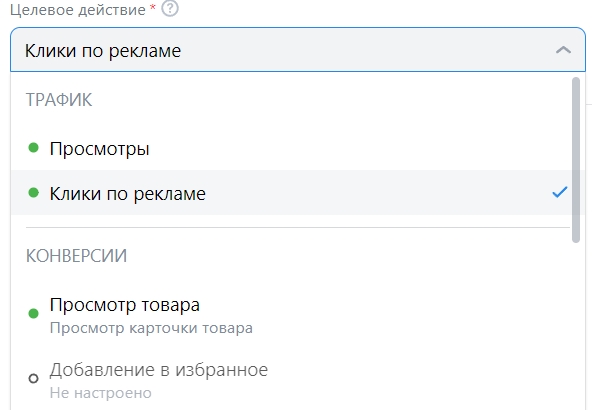Screen dimensions: 592x410
Task: Click the green dot beside Просмотры
Action: 34,148
